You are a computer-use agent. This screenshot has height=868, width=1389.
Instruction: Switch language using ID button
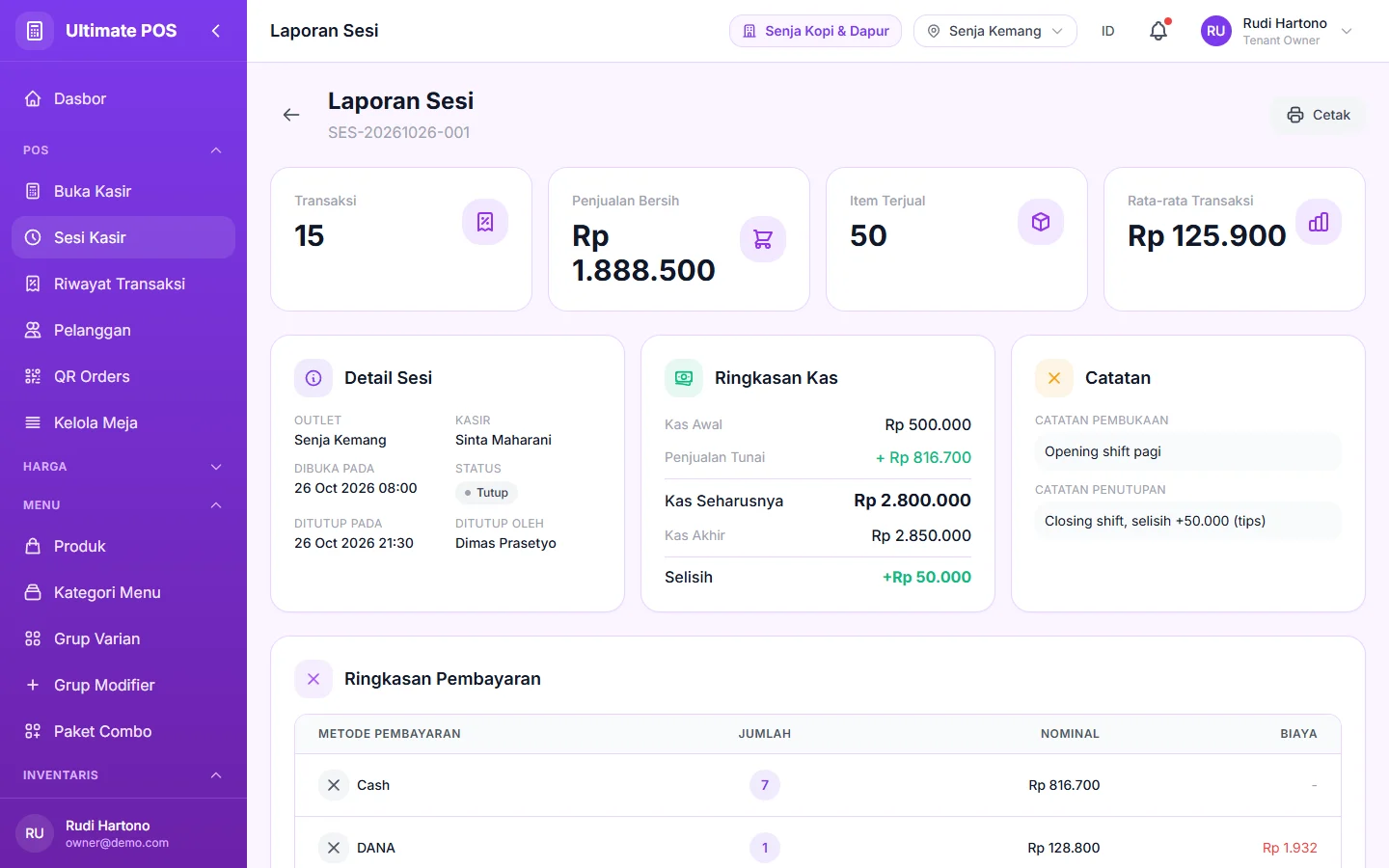pyautogui.click(x=1108, y=31)
